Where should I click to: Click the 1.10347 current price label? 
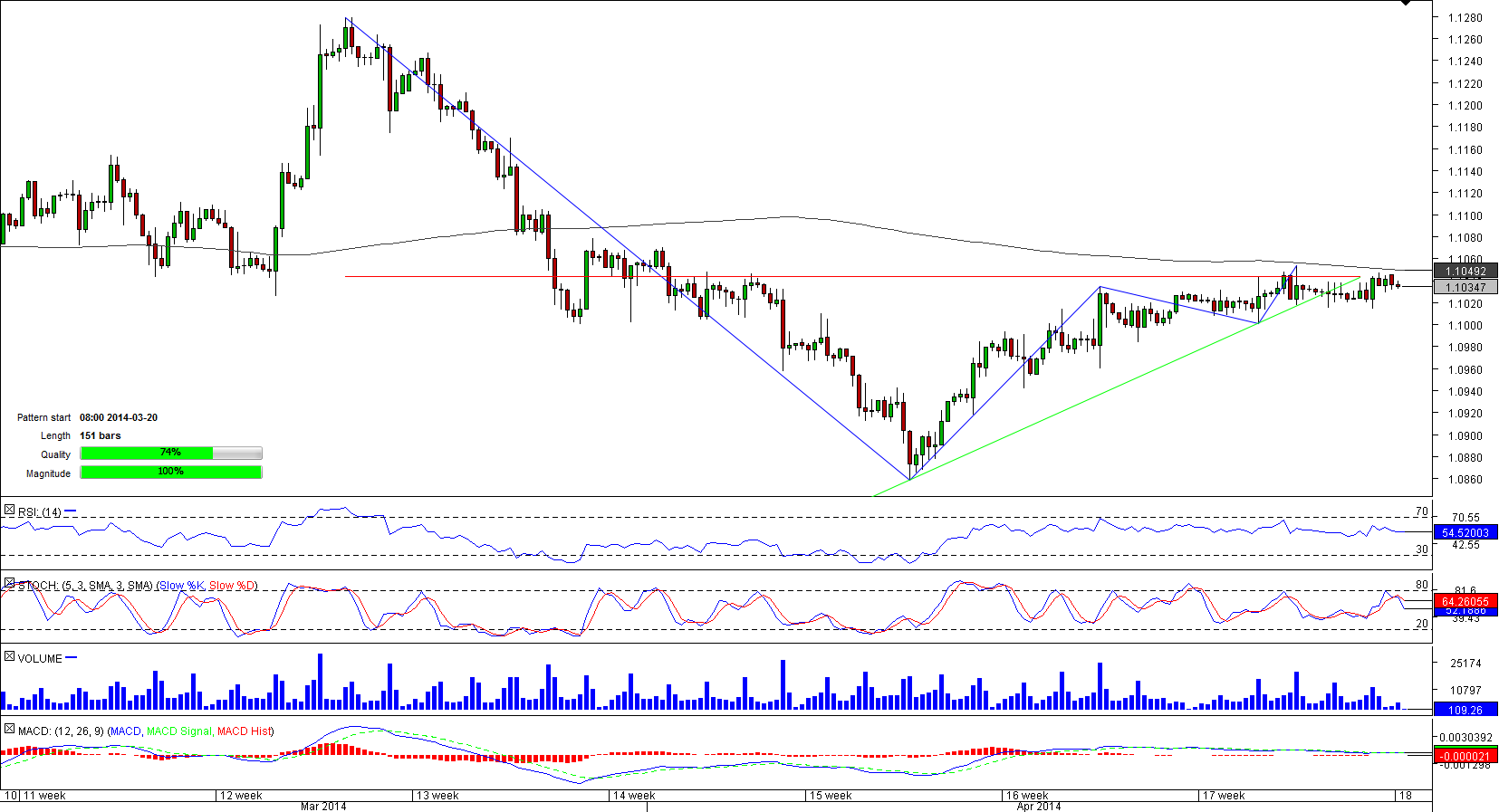click(x=1465, y=287)
